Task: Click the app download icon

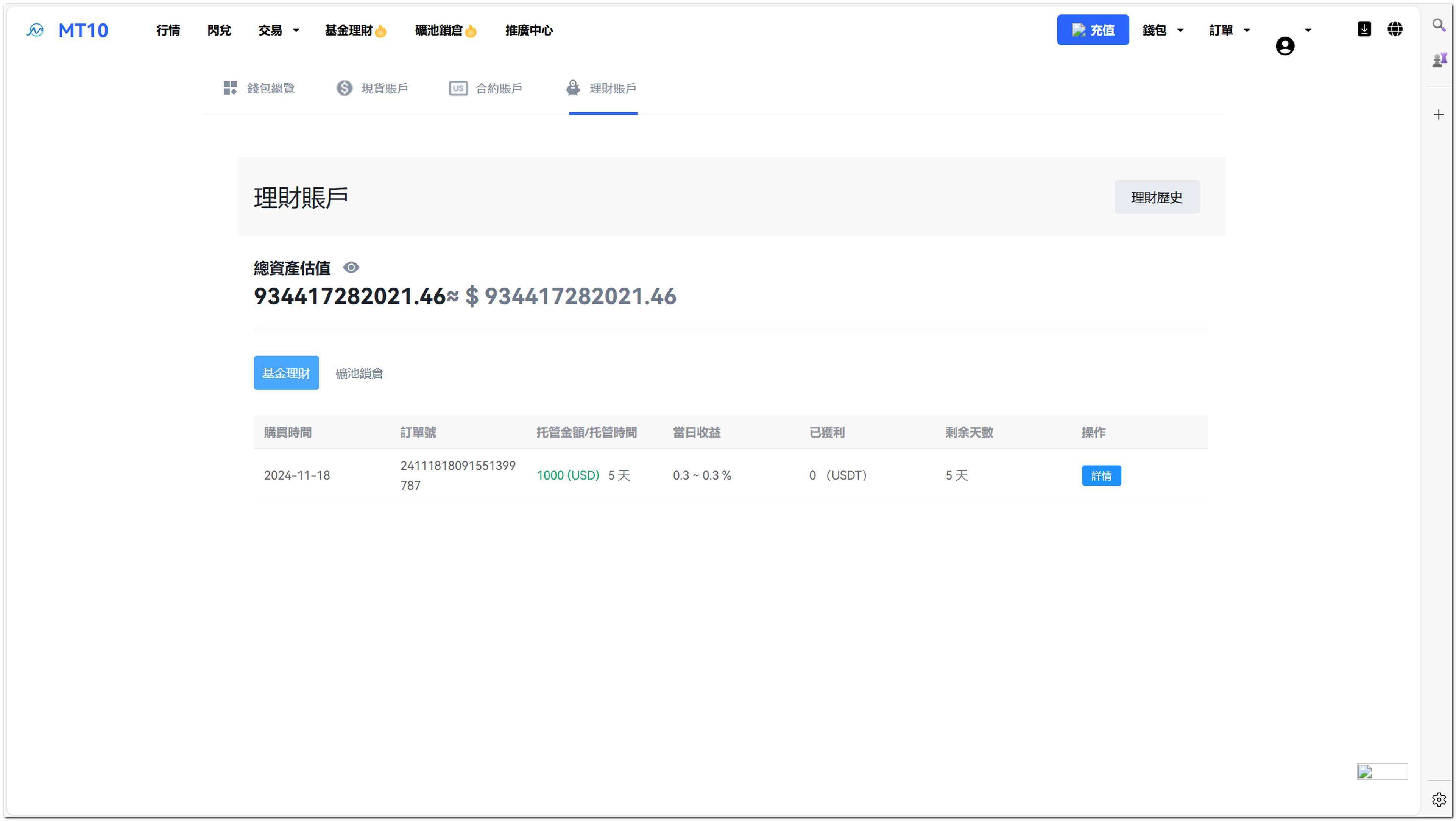Action: (x=1364, y=30)
